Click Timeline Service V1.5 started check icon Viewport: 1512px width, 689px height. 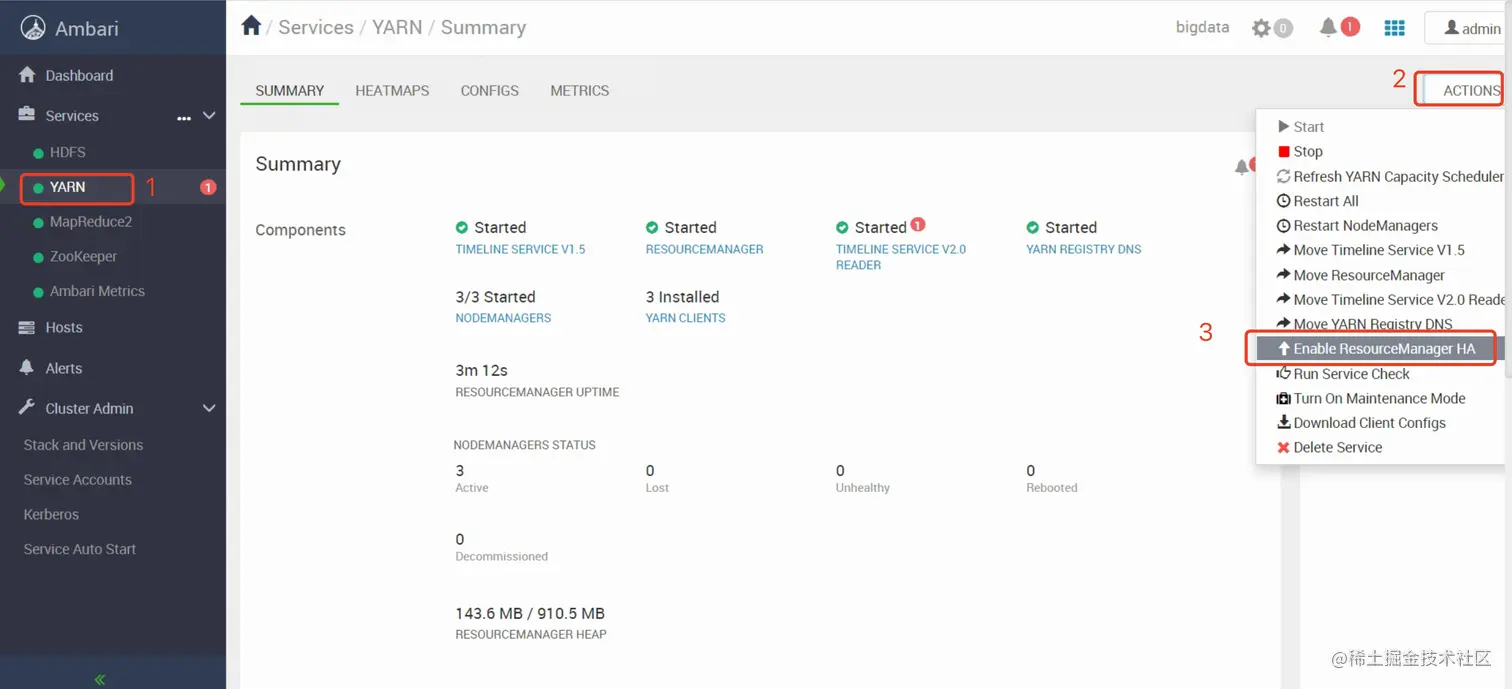tap(462, 227)
